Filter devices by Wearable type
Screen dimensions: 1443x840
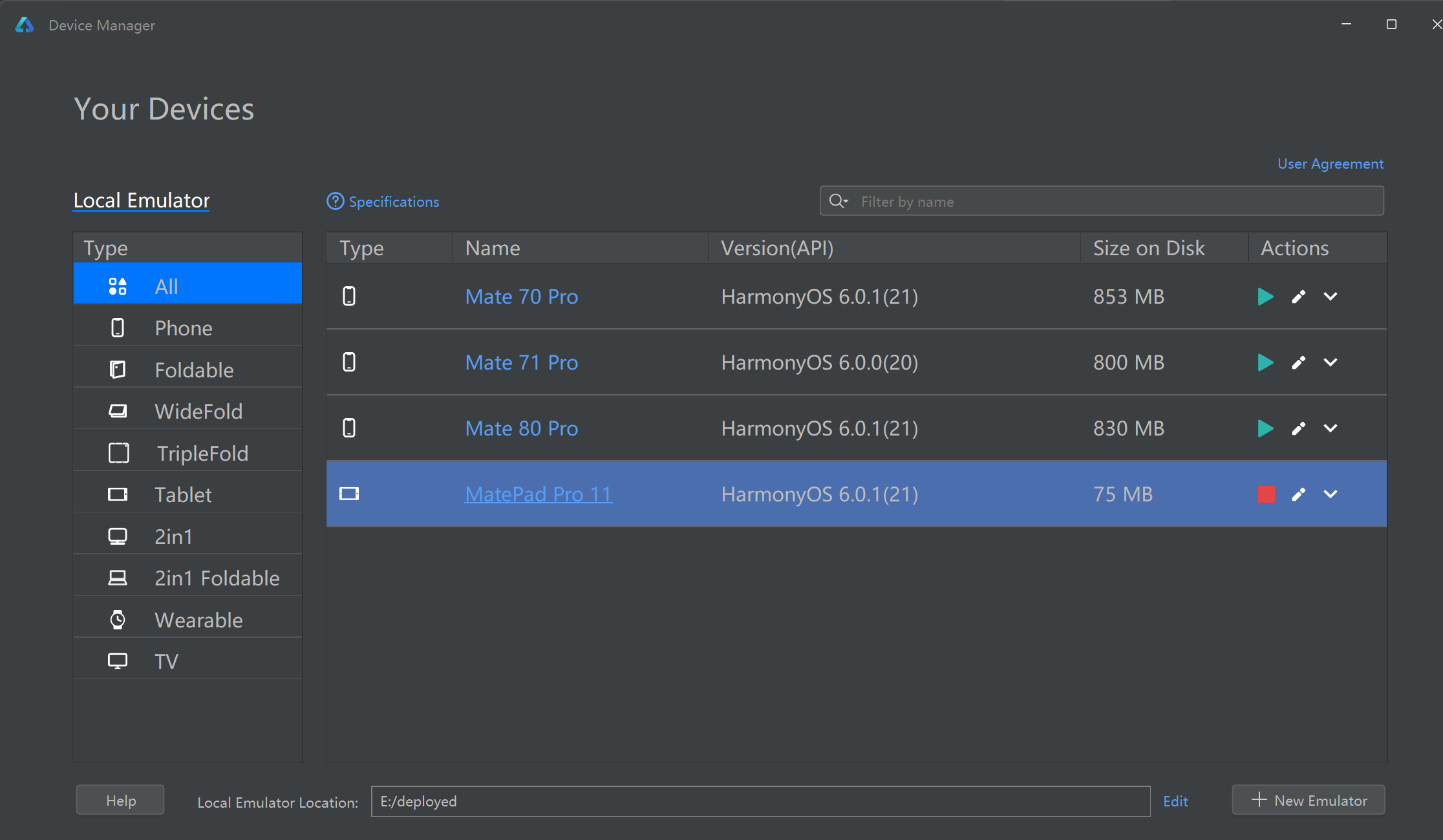coord(187,616)
